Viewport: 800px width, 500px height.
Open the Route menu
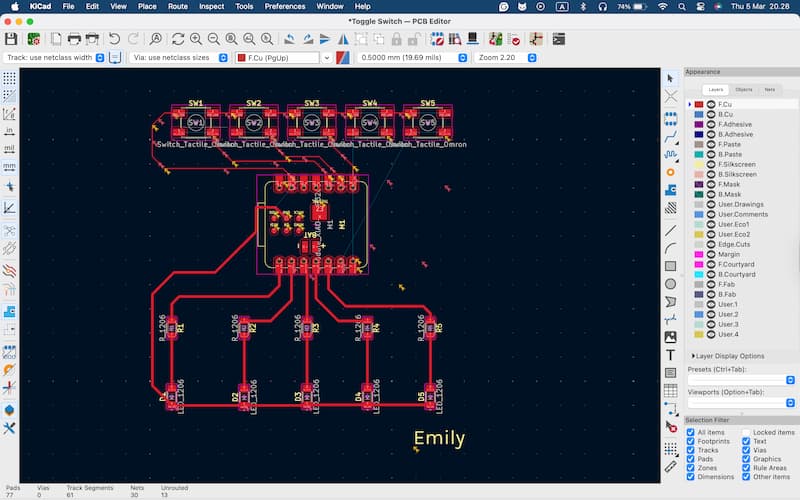coord(178,6)
